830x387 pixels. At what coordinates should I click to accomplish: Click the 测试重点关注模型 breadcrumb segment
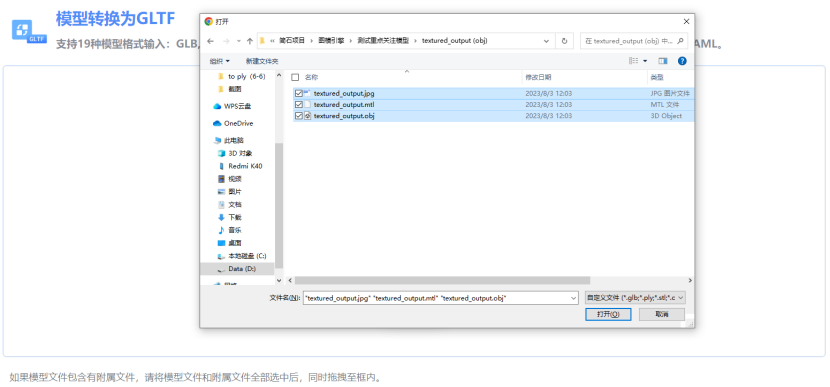pyautogui.click(x=383, y=41)
